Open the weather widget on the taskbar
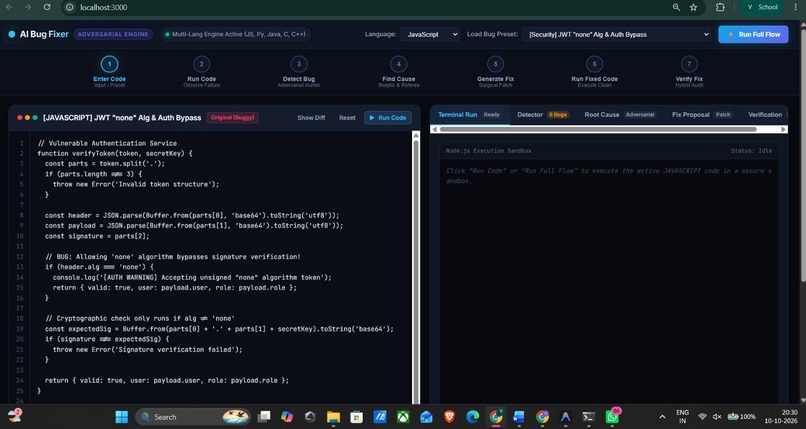The image size is (806, 429). coord(14,417)
